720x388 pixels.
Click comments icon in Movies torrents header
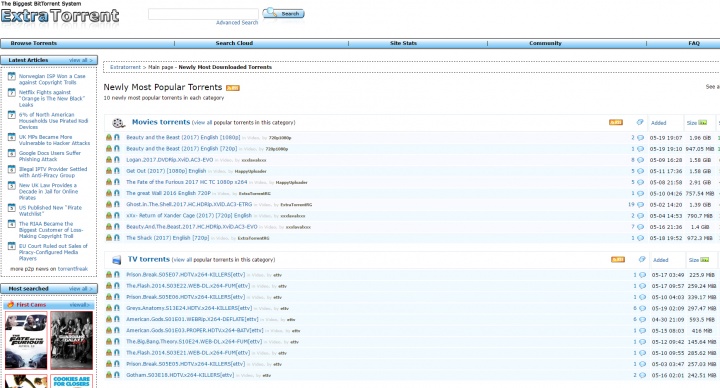[x=640, y=122]
